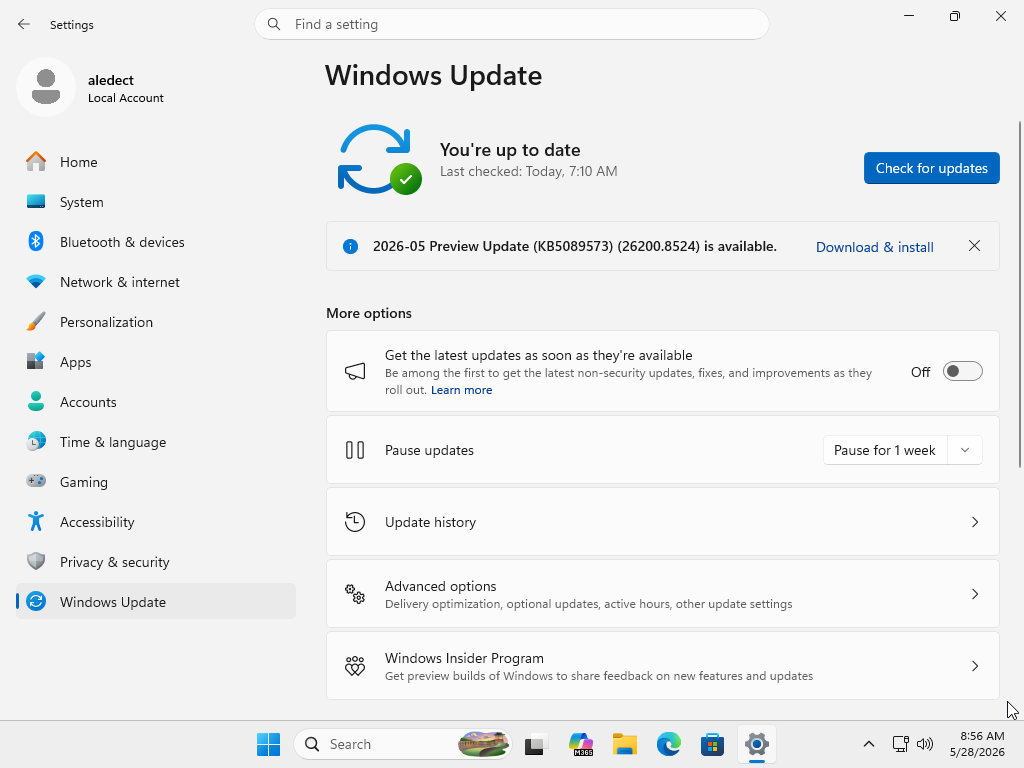Expand the Pause updates duration dropdown arrow
1024x768 pixels.
tap(965, 450)
